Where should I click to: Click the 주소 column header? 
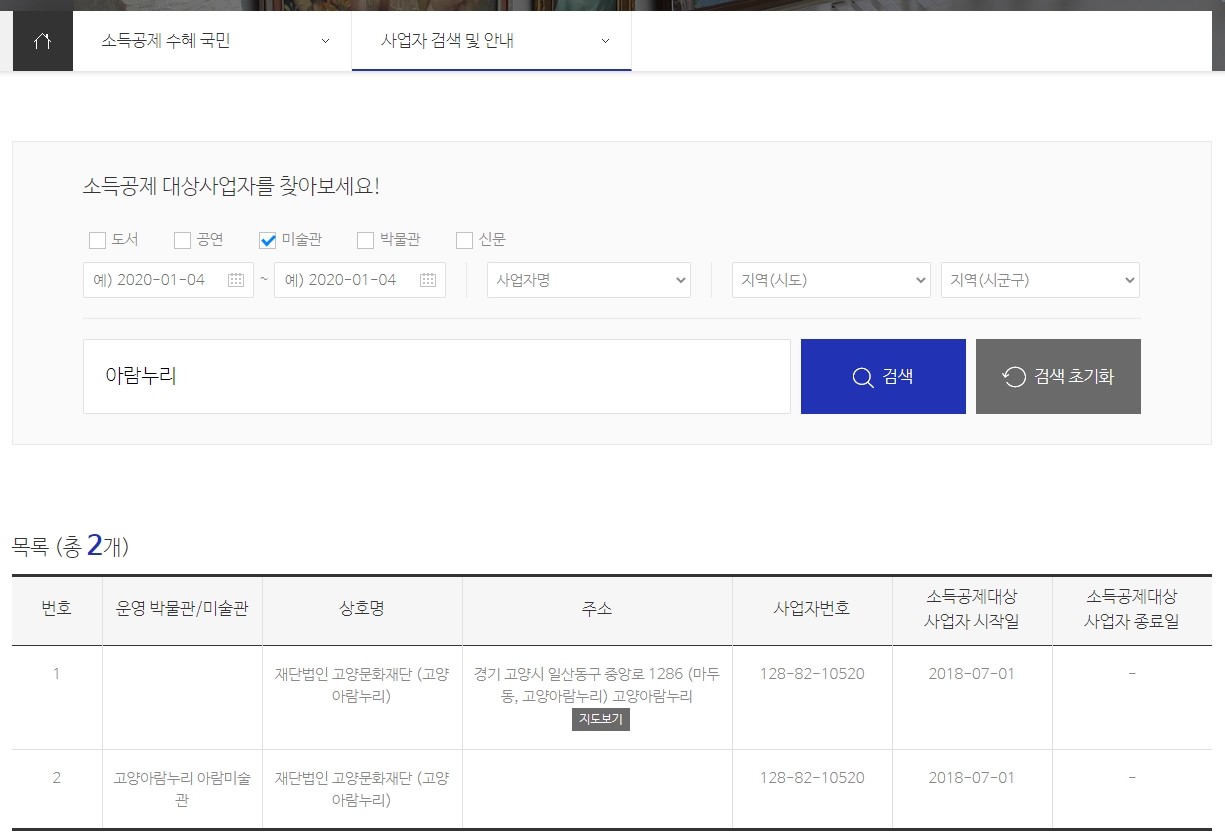597,609
